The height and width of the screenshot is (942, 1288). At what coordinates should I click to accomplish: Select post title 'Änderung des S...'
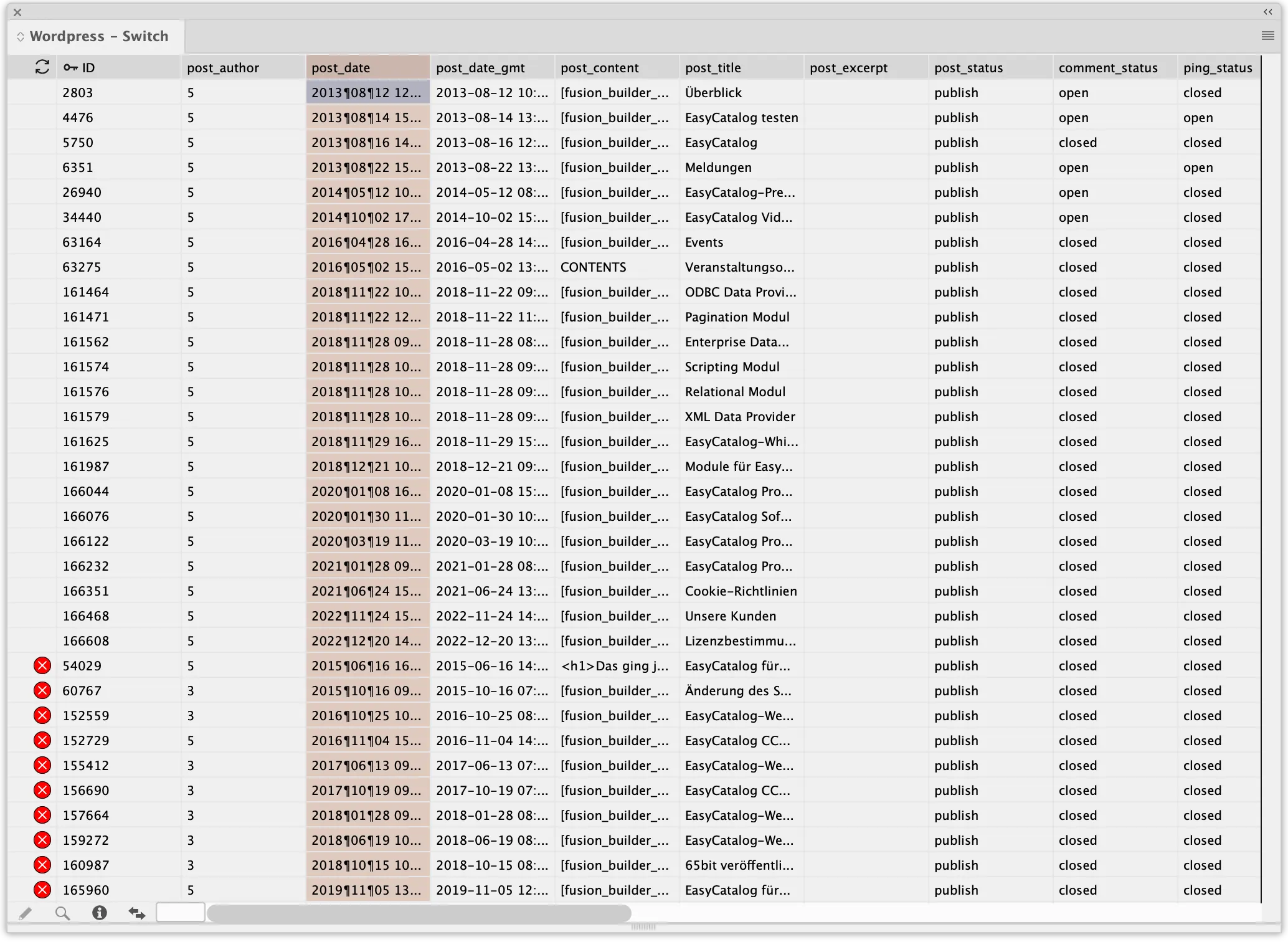coord(738,691)
